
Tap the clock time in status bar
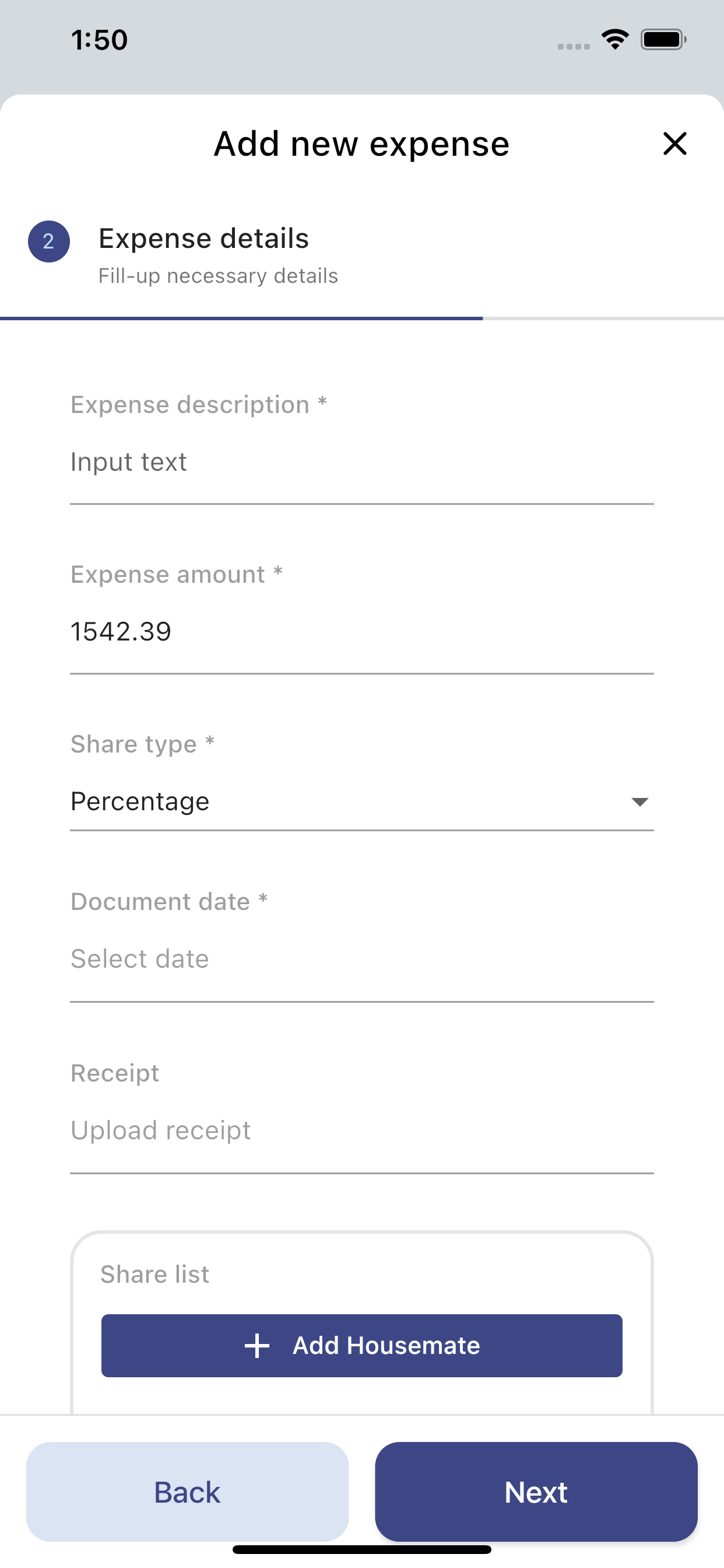pos(99,40)
